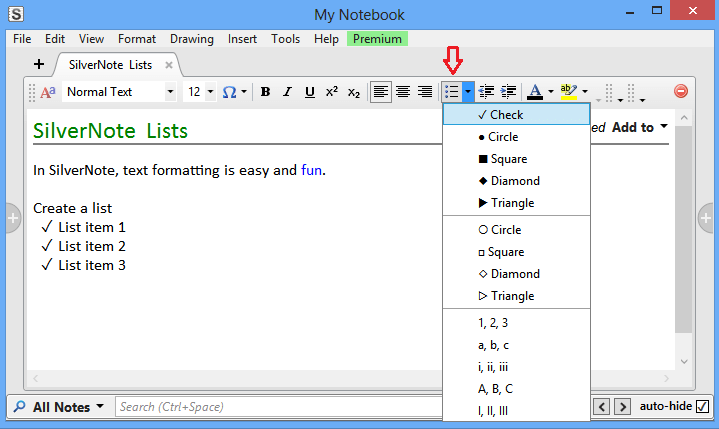Choose the 1, 2, 3 numbering style
This screenshot has width=719, height=429.
tap(516, 323)
